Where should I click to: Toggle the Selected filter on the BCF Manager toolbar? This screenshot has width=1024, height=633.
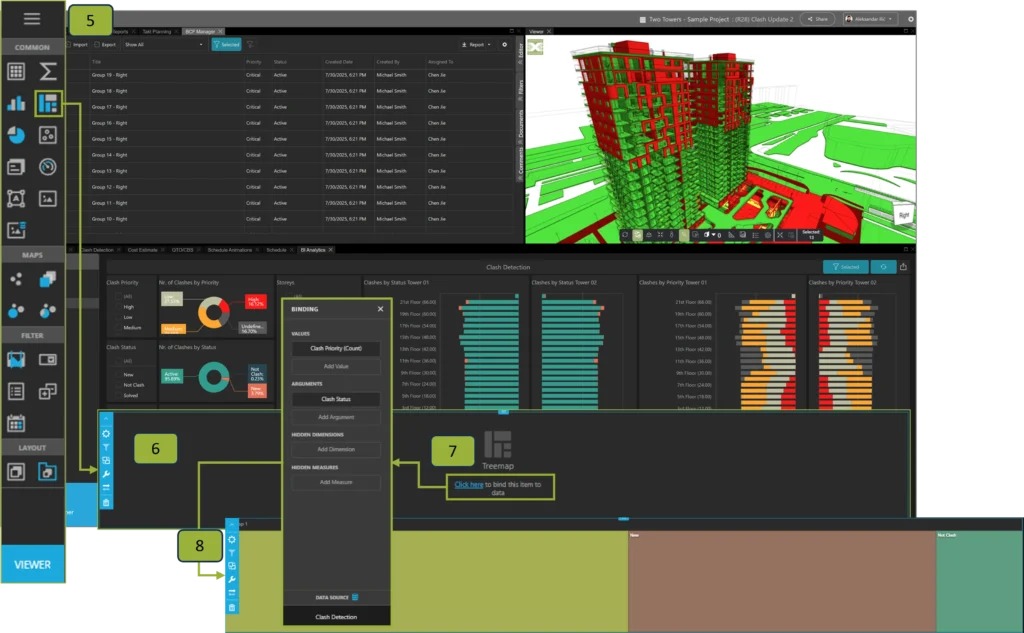[x=226, y=44]
